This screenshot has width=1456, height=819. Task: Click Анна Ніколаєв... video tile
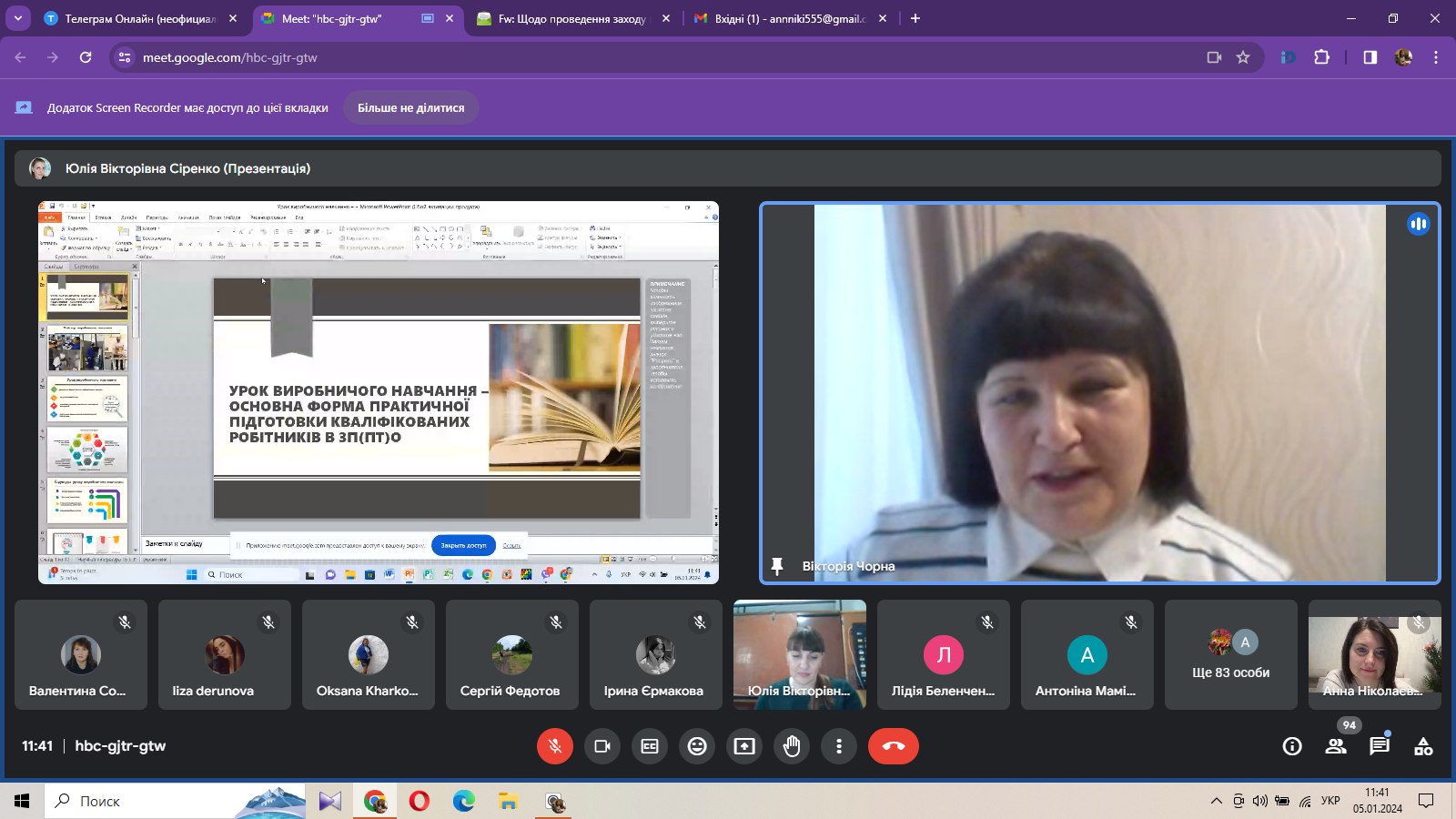[1375, 654]
